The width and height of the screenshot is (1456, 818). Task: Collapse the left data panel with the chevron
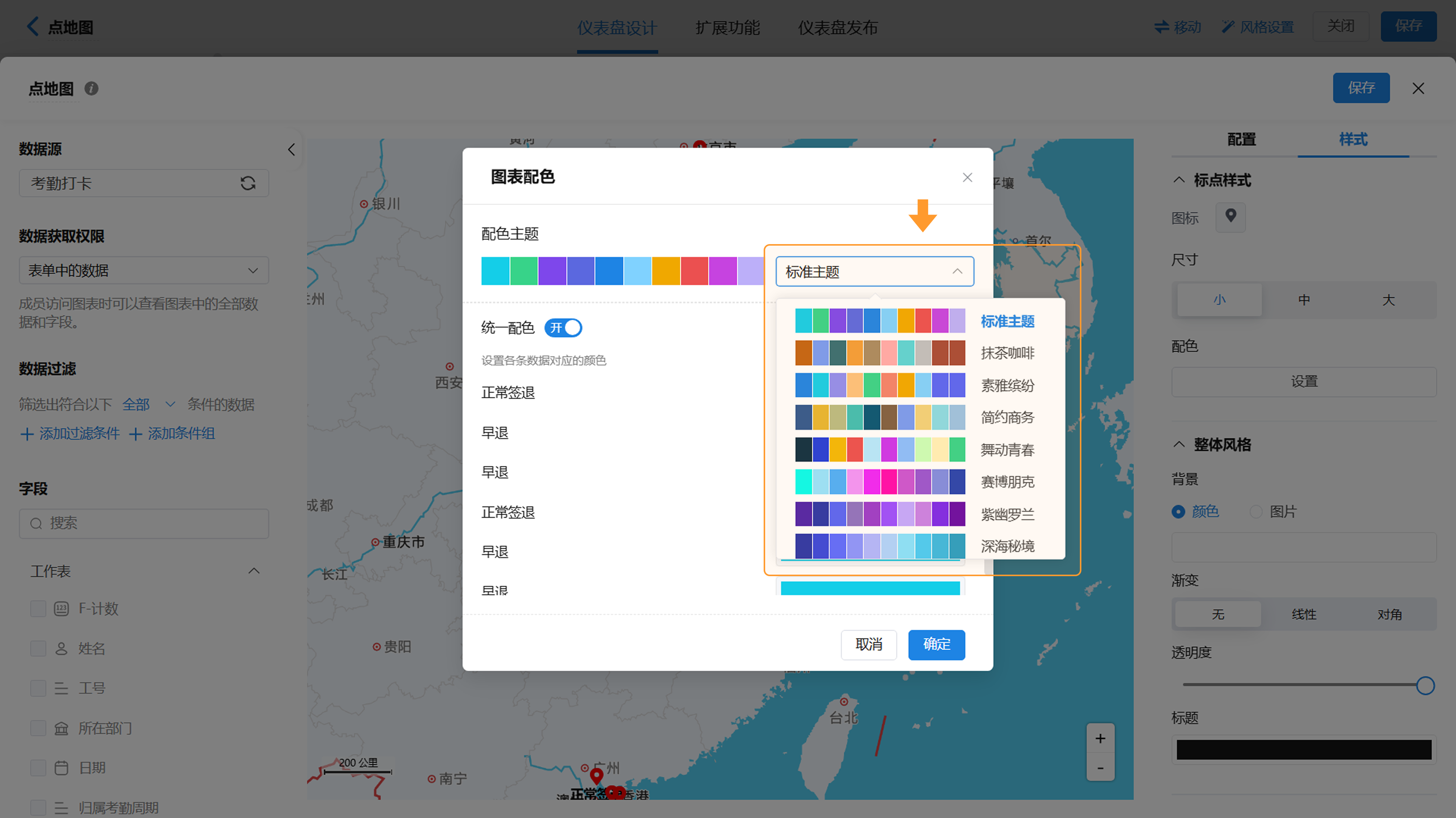291,150
